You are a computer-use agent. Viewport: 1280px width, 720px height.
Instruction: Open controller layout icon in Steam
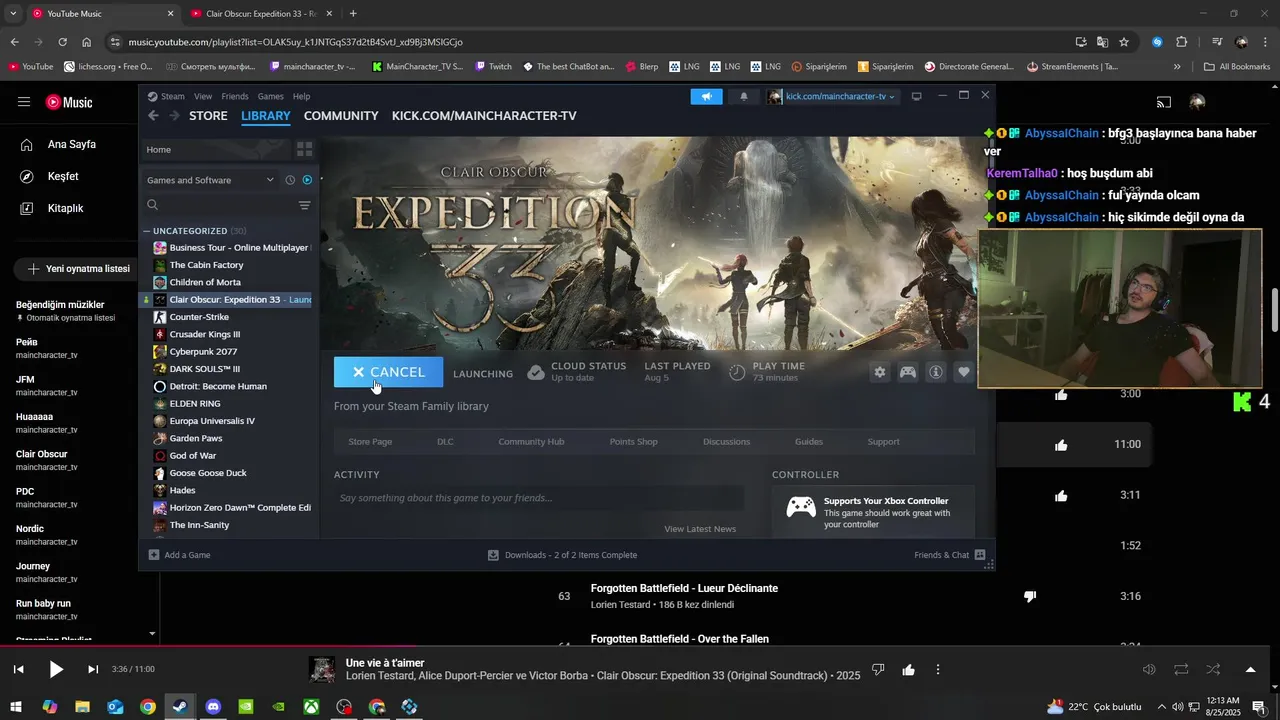click(x=908, y=372)
